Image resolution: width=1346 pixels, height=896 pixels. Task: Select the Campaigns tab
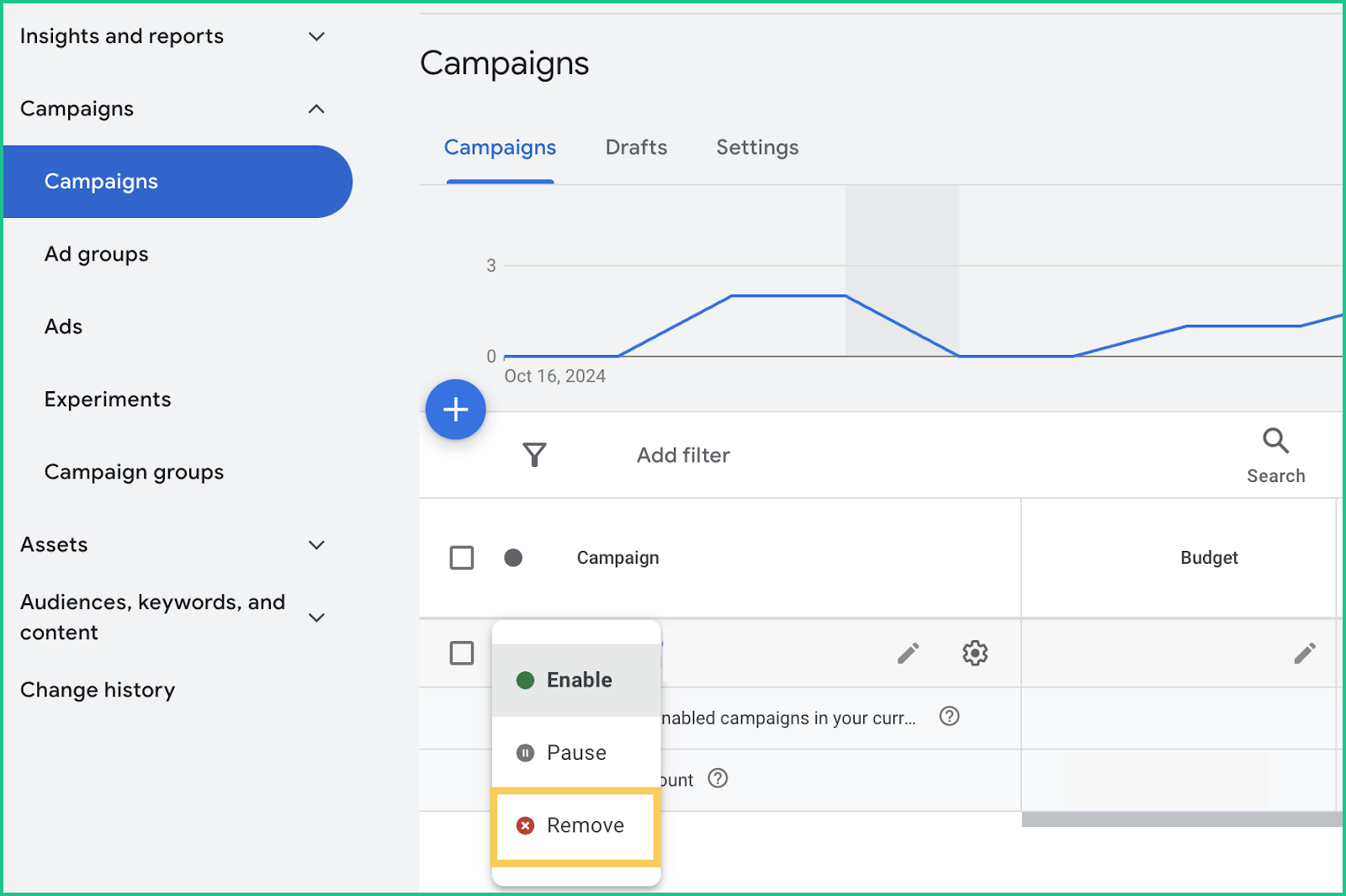(x=500, y=147)
